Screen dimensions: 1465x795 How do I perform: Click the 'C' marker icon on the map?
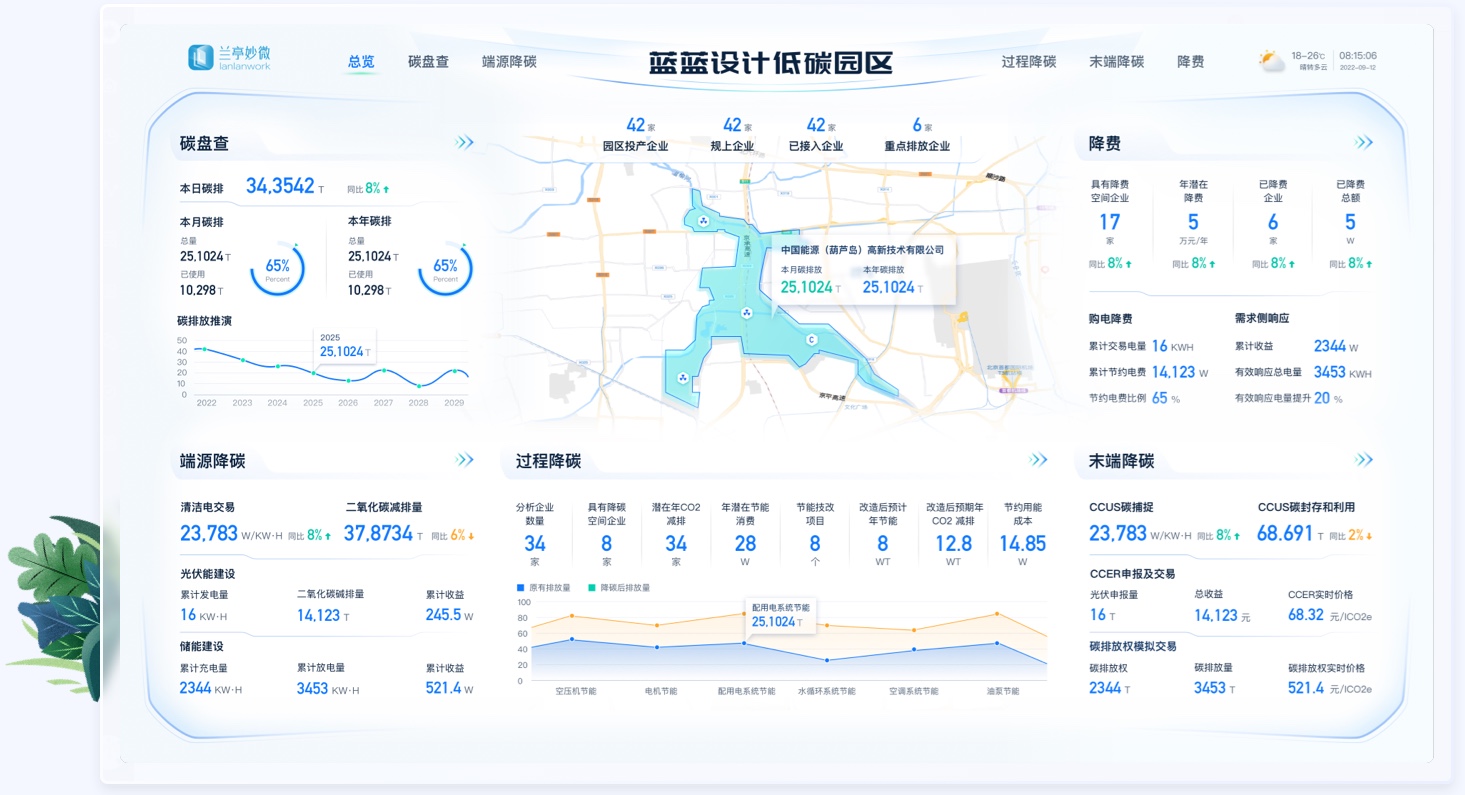812,340
